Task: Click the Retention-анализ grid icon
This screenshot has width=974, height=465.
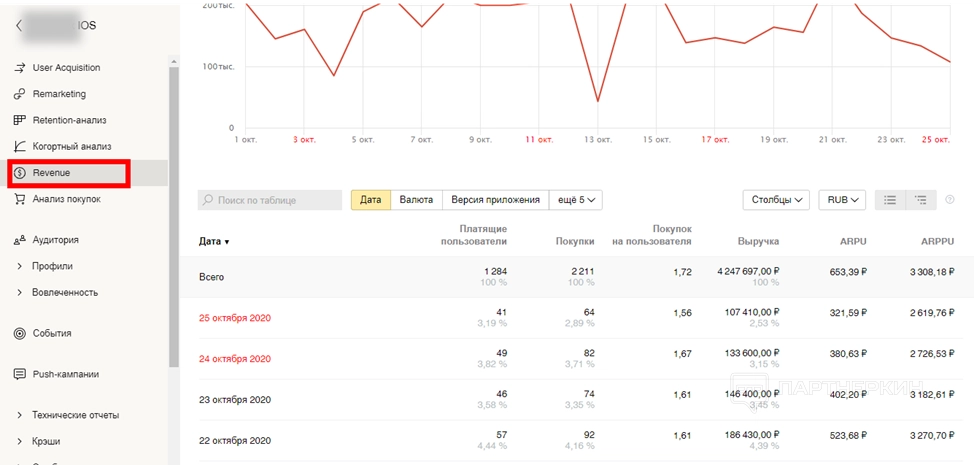Action: click(x=20, y=120)
